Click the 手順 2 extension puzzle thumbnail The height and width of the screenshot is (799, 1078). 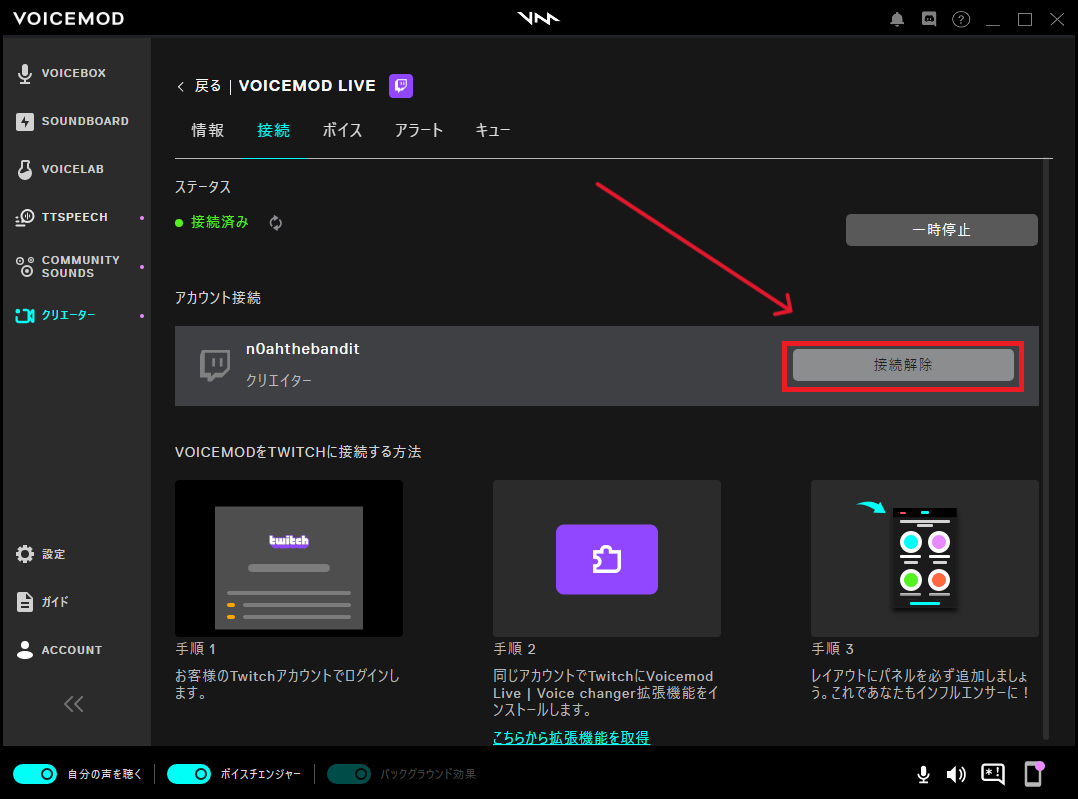tap(607, 558)
